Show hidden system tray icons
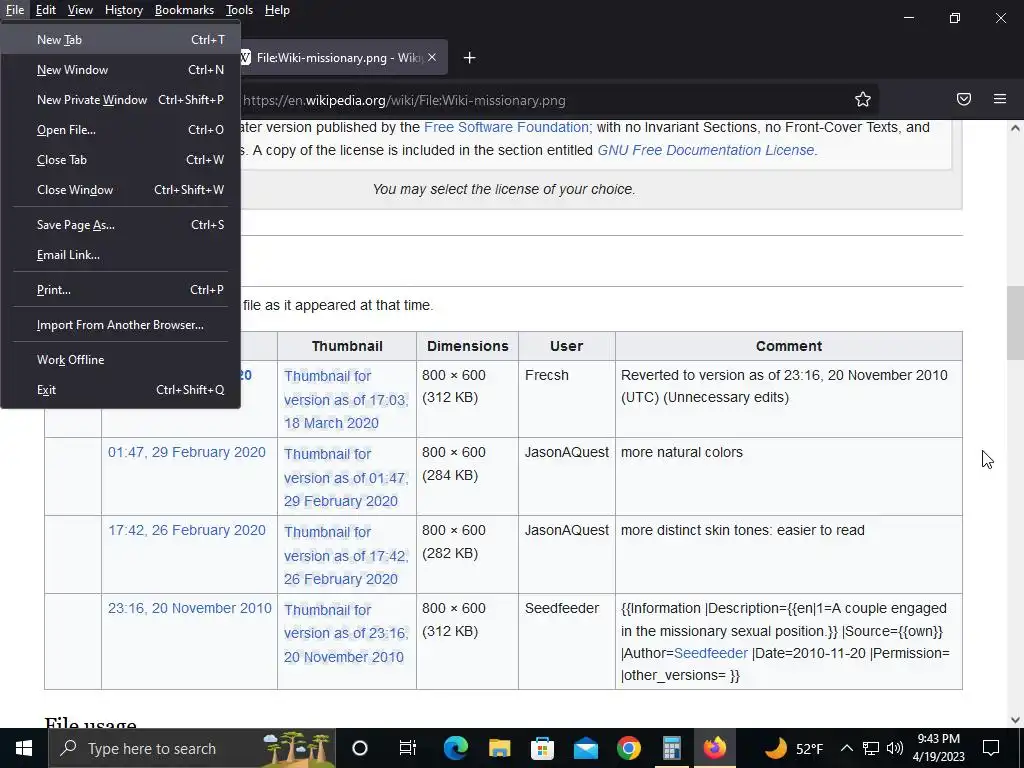 click(846, 748)
